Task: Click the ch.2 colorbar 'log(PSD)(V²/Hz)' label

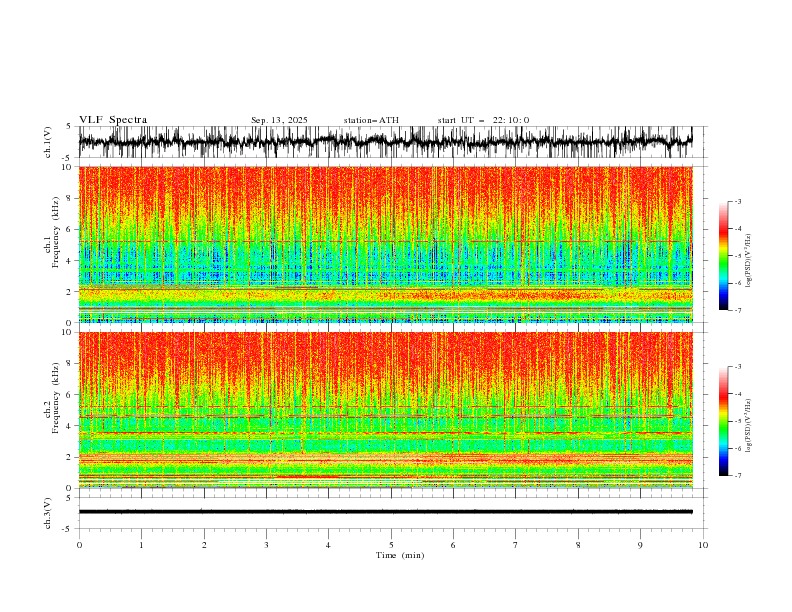Action: pyautogui.click(x=749, y=426)
